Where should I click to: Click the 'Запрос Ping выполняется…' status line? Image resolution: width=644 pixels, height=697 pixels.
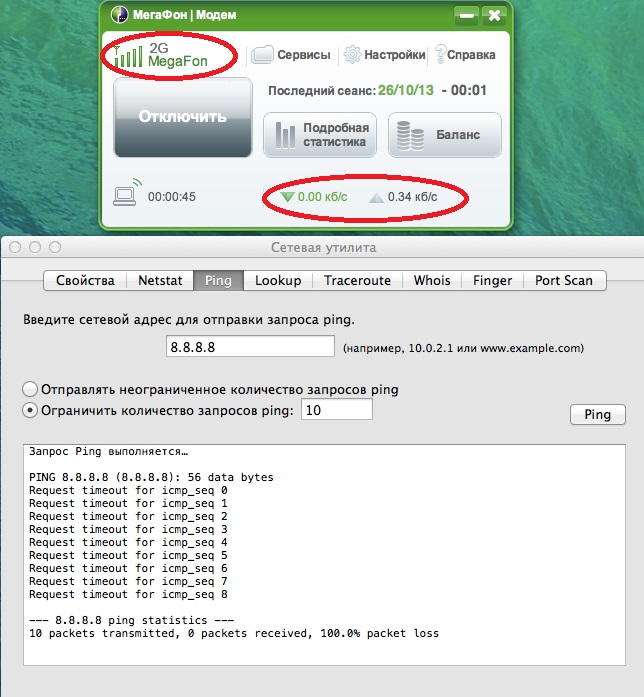[108, 452]
